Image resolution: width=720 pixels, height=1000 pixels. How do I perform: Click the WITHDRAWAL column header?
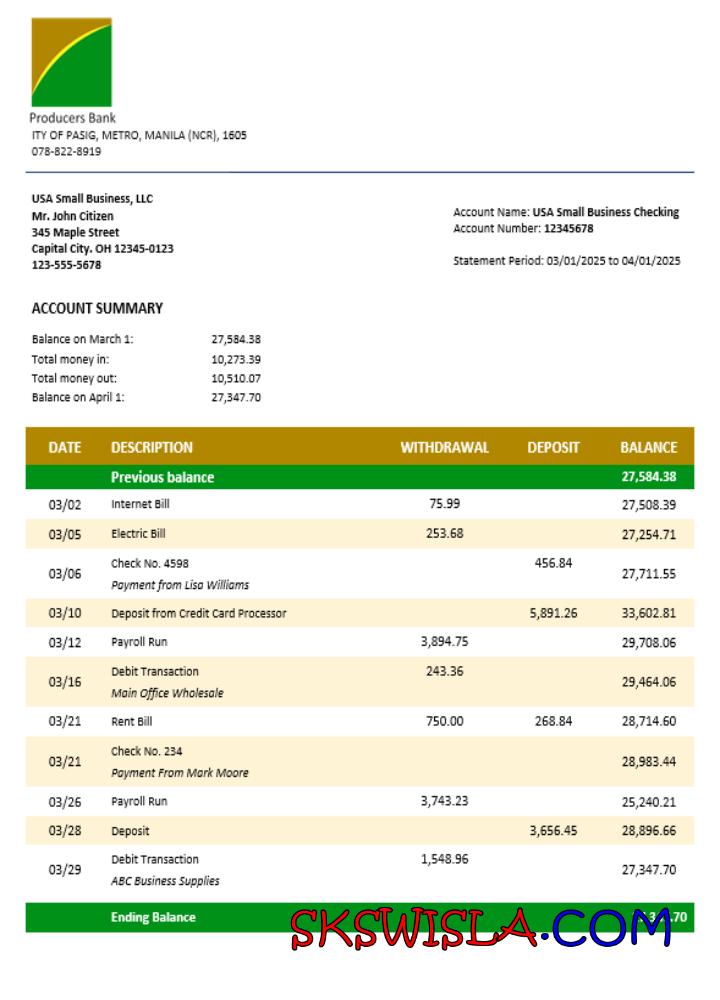click(444, 447)
